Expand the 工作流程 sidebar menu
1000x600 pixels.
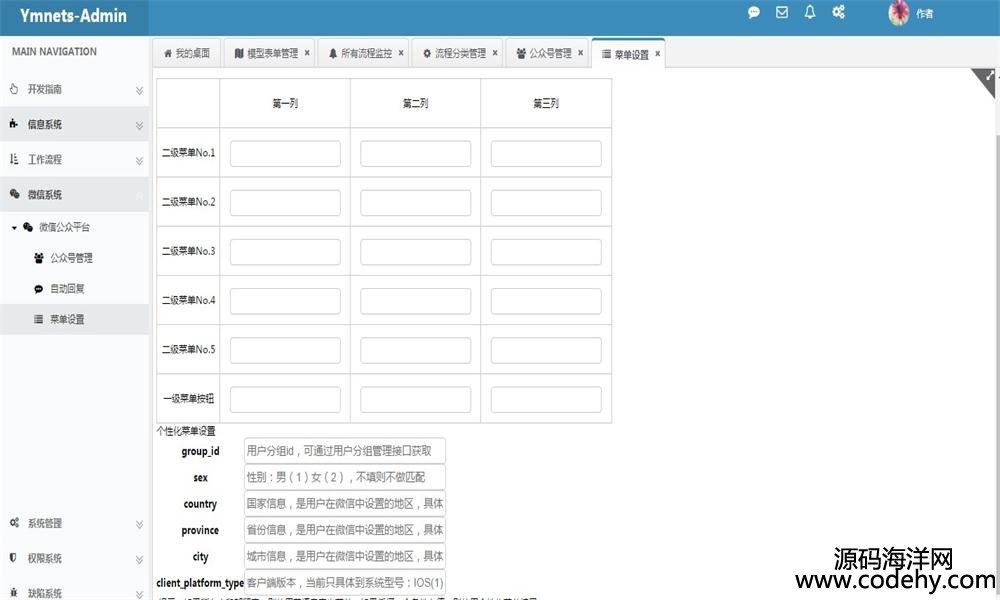pos(74,160)
